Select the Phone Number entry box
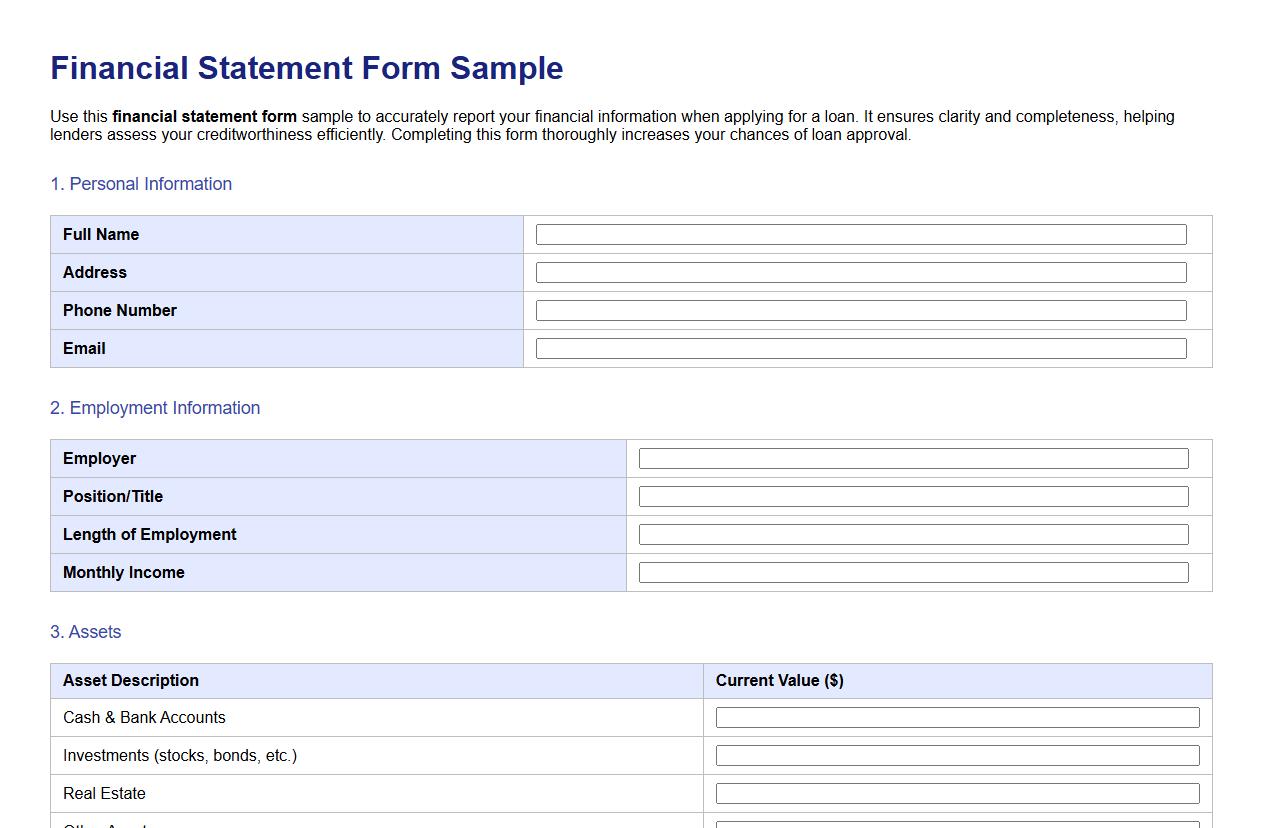This screenshot has height=828, width=1263. 860,310
